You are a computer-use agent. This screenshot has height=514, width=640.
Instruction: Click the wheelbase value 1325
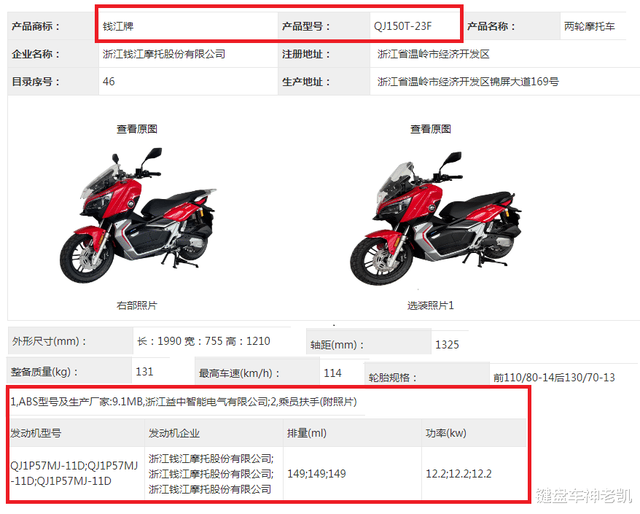[x=447, y=345]
